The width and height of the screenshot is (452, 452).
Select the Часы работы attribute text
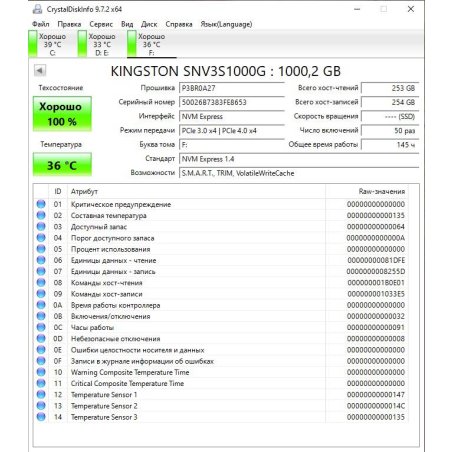[x=92, y=327]
